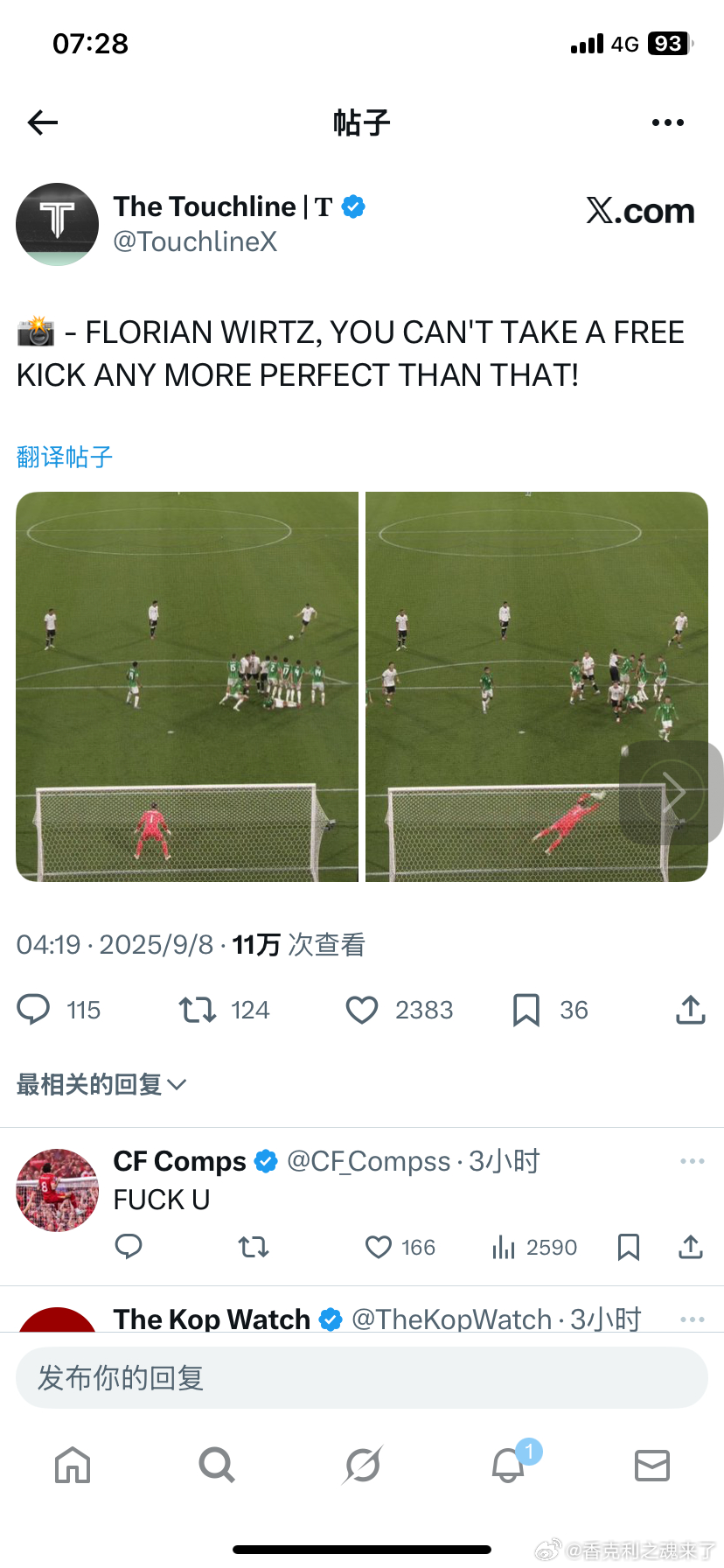The width and height of the screenshot is (724, 1568).
Task: Like the post with 2383 likes
Action: pos(362,1010)
